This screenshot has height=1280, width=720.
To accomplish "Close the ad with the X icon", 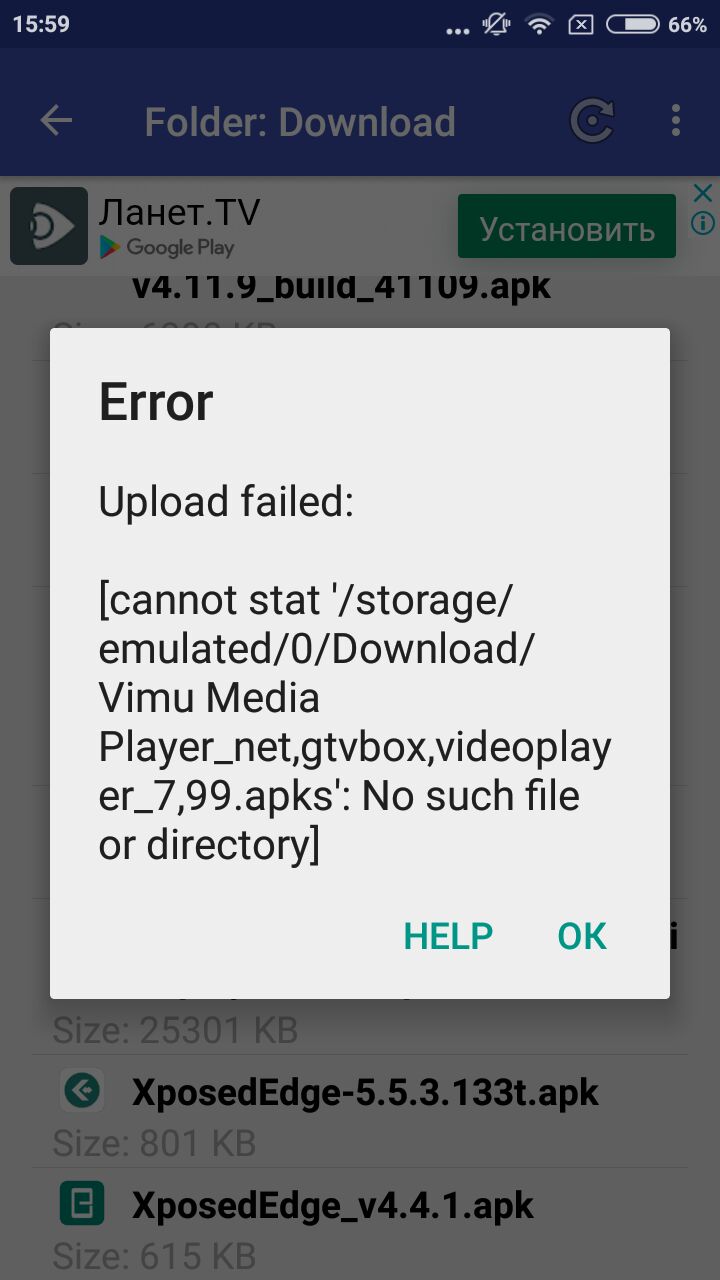I will click(703, 193).
